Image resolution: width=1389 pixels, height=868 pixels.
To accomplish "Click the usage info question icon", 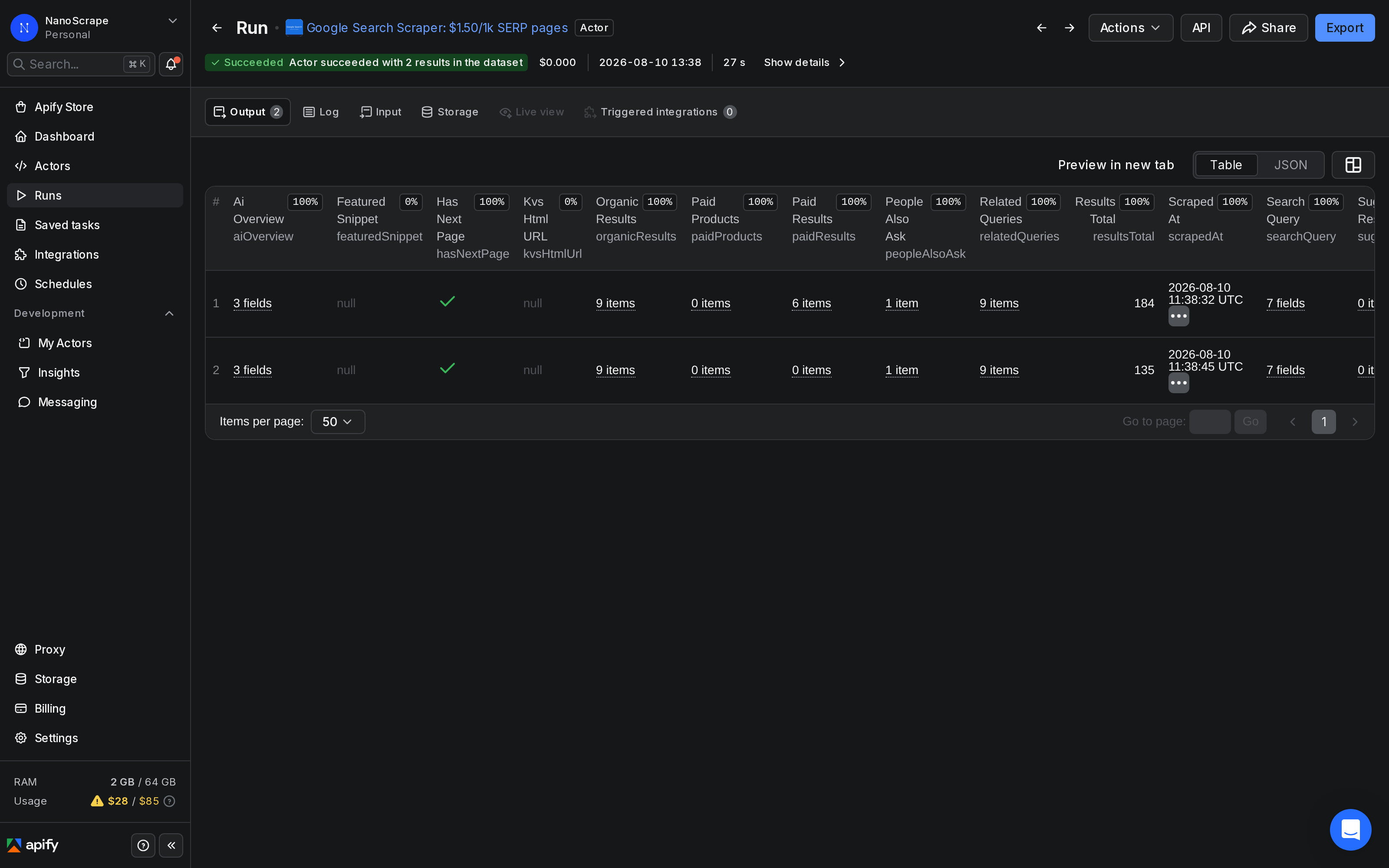I will coord(169,801).
